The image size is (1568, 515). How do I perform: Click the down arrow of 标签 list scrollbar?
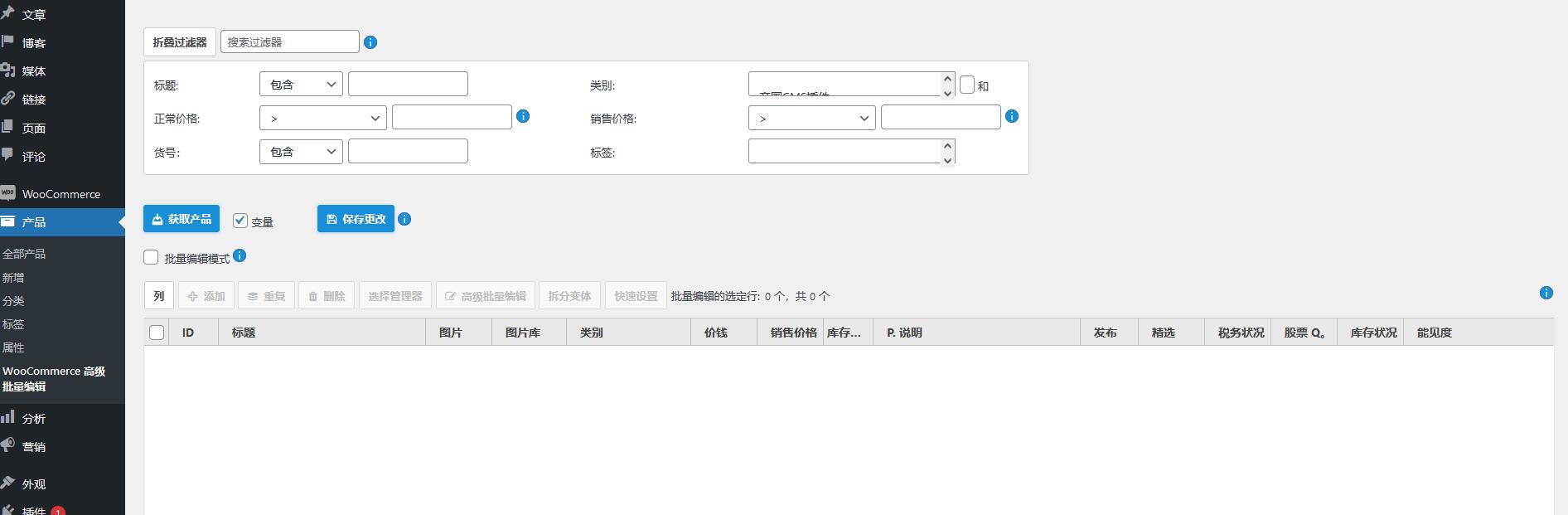click(x=948, y=159)
